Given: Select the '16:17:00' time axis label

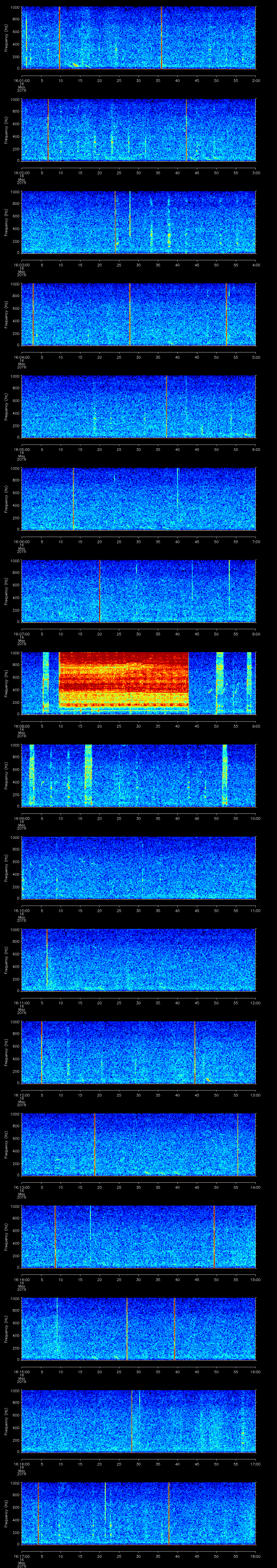Looking at the screenshot, I should pos(21,1556).
